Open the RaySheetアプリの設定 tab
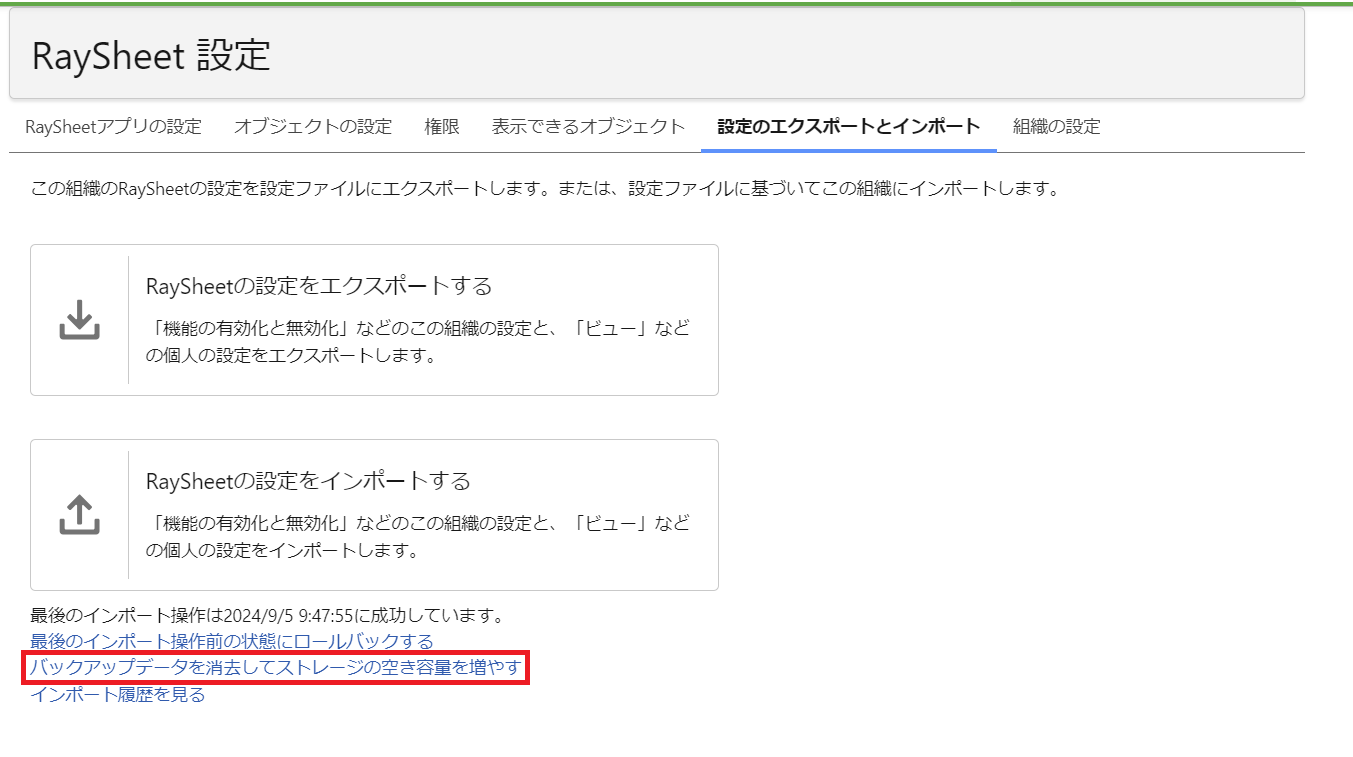This screenshot has width=1353, height=757. point(113,126)
